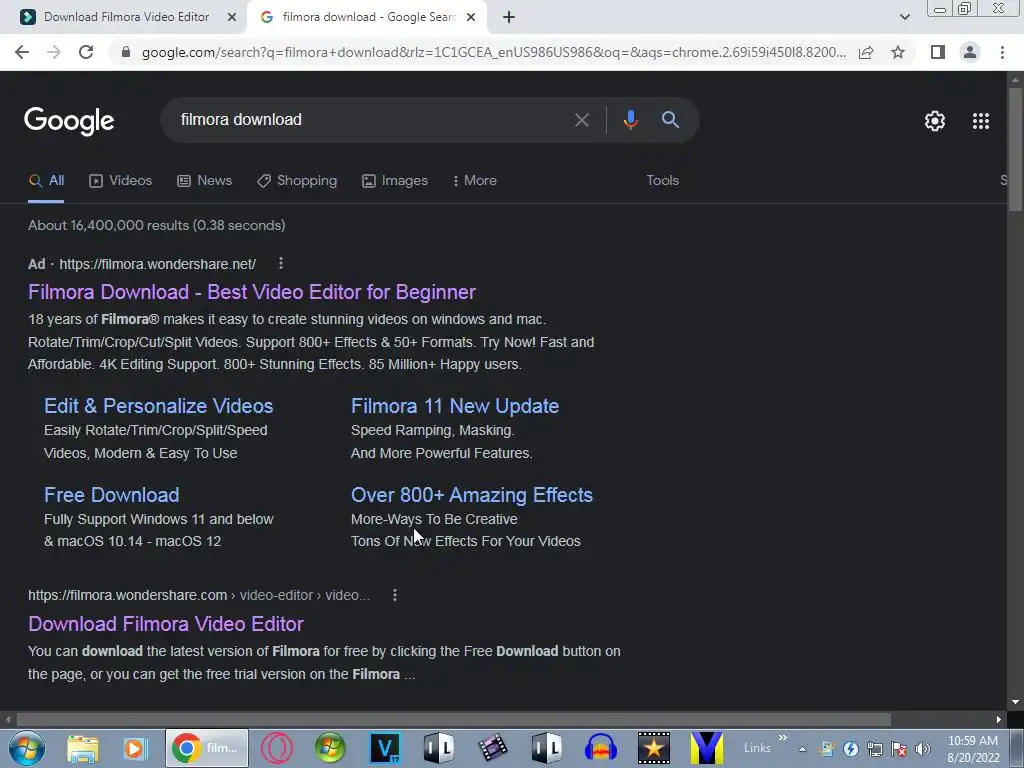This screenshot has height=768, width=1024.
Task: Open Google quick settings gear
Action: coord(935,121)
